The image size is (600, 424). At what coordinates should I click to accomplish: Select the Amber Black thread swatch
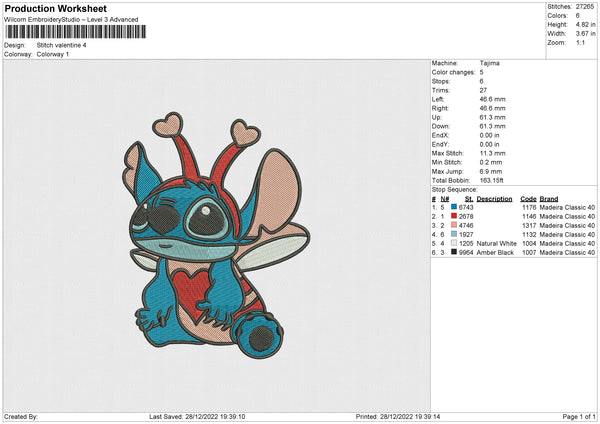tap(453, 252)
